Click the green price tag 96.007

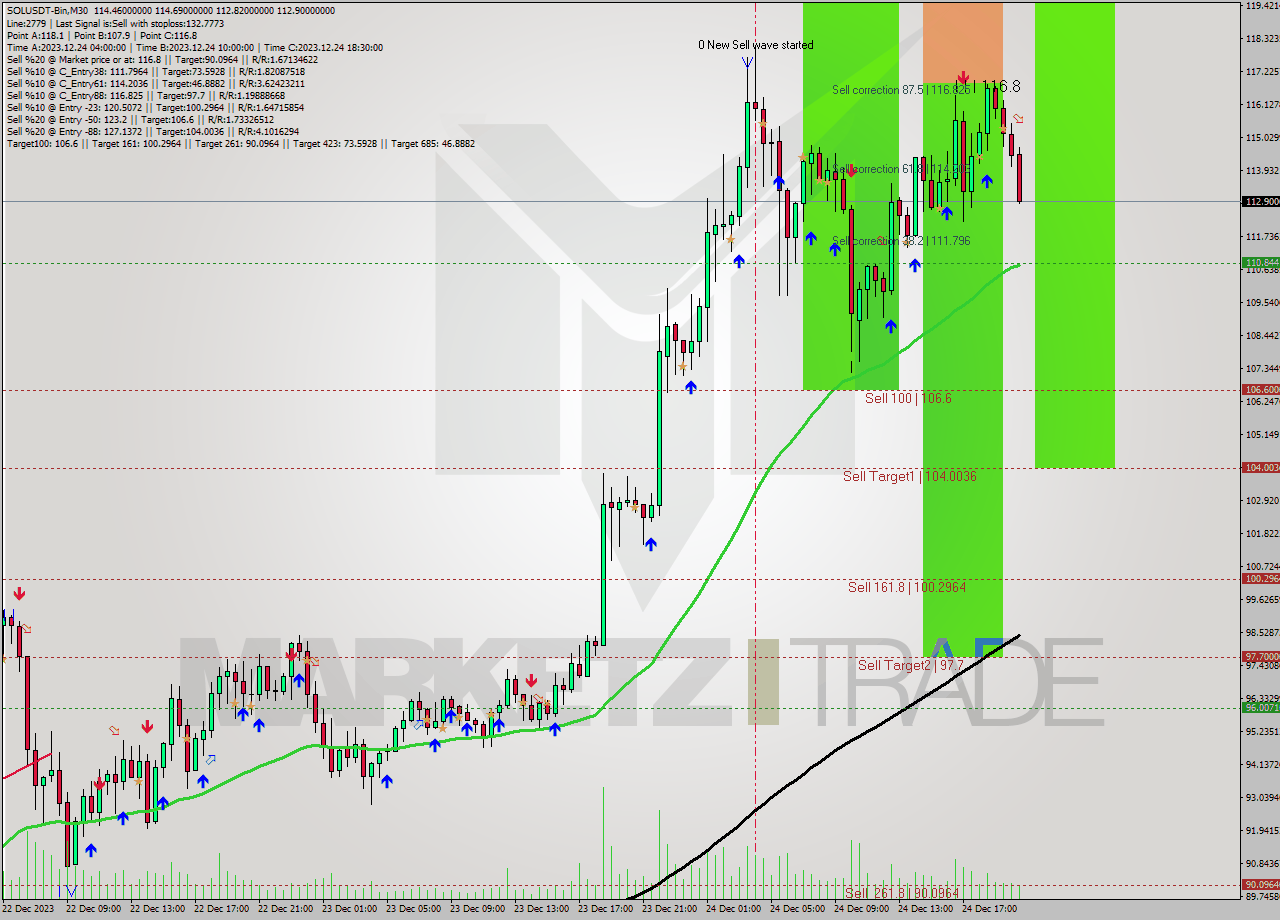[1260, 708]
